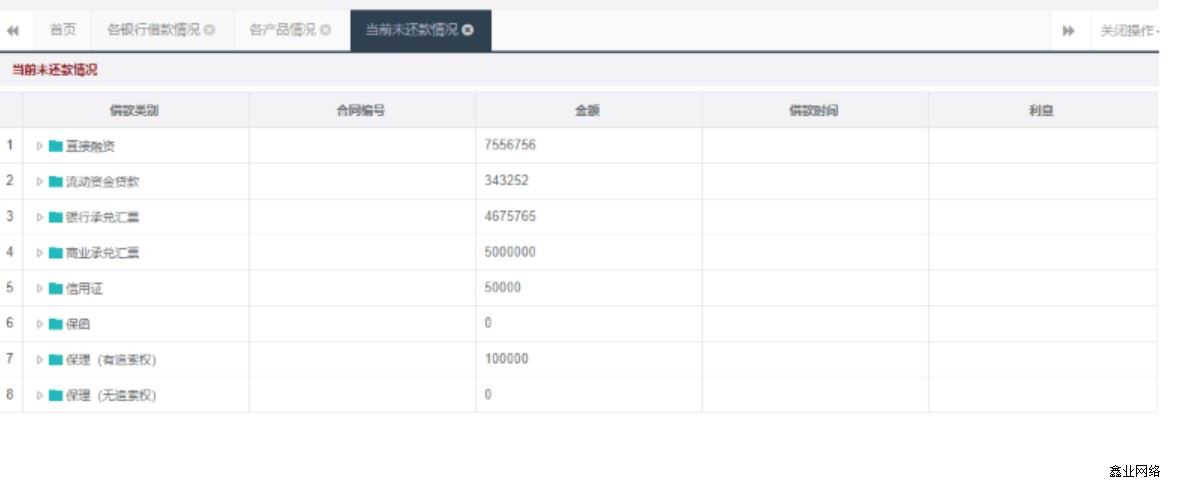Switch to the 首页 tab
The image size is (1177, 485).
coord(63,30)
